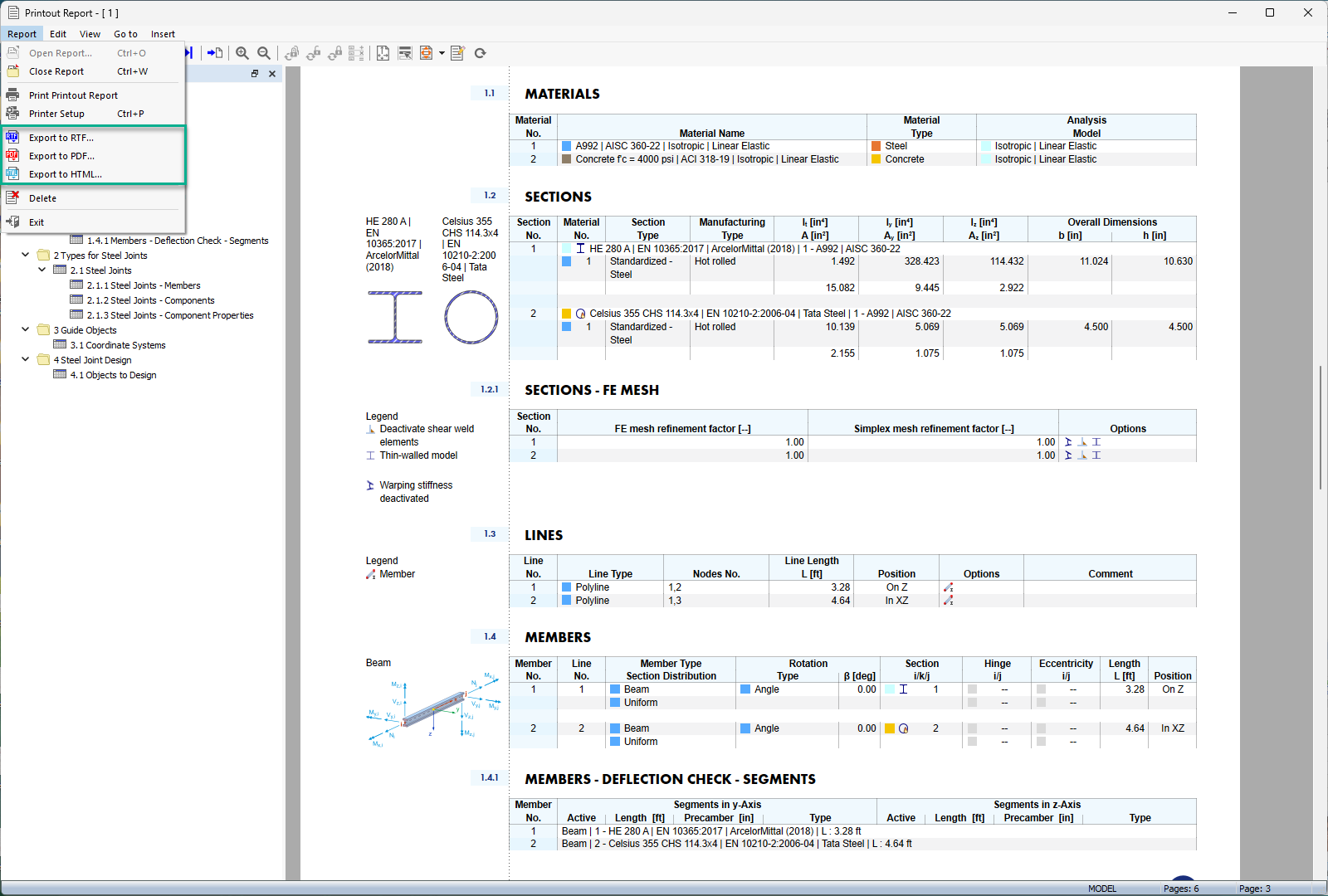Zoom out of the report page
1328x896 pixels.
[263, 52]
